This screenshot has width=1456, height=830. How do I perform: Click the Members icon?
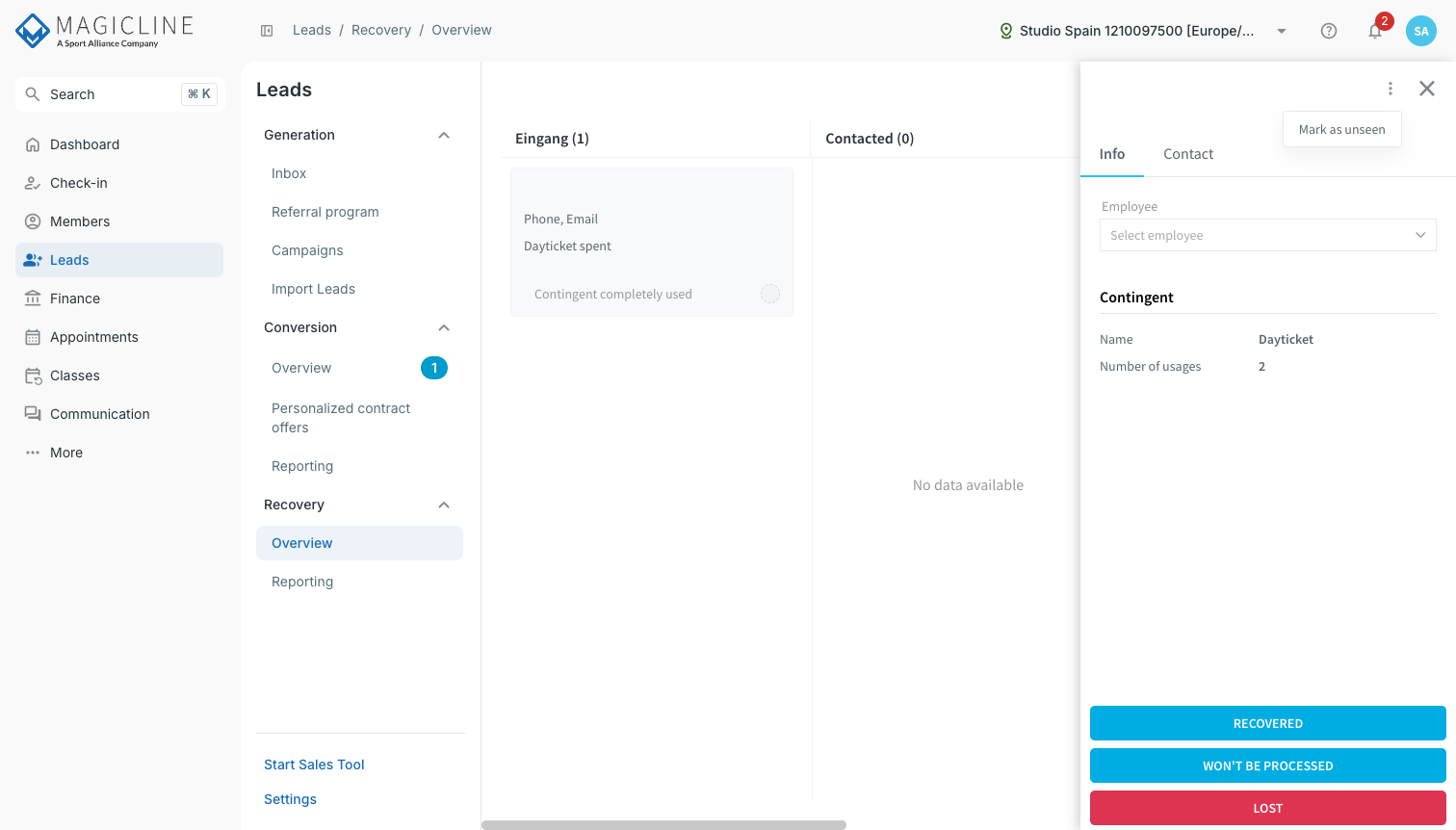(x=33, y=221)
